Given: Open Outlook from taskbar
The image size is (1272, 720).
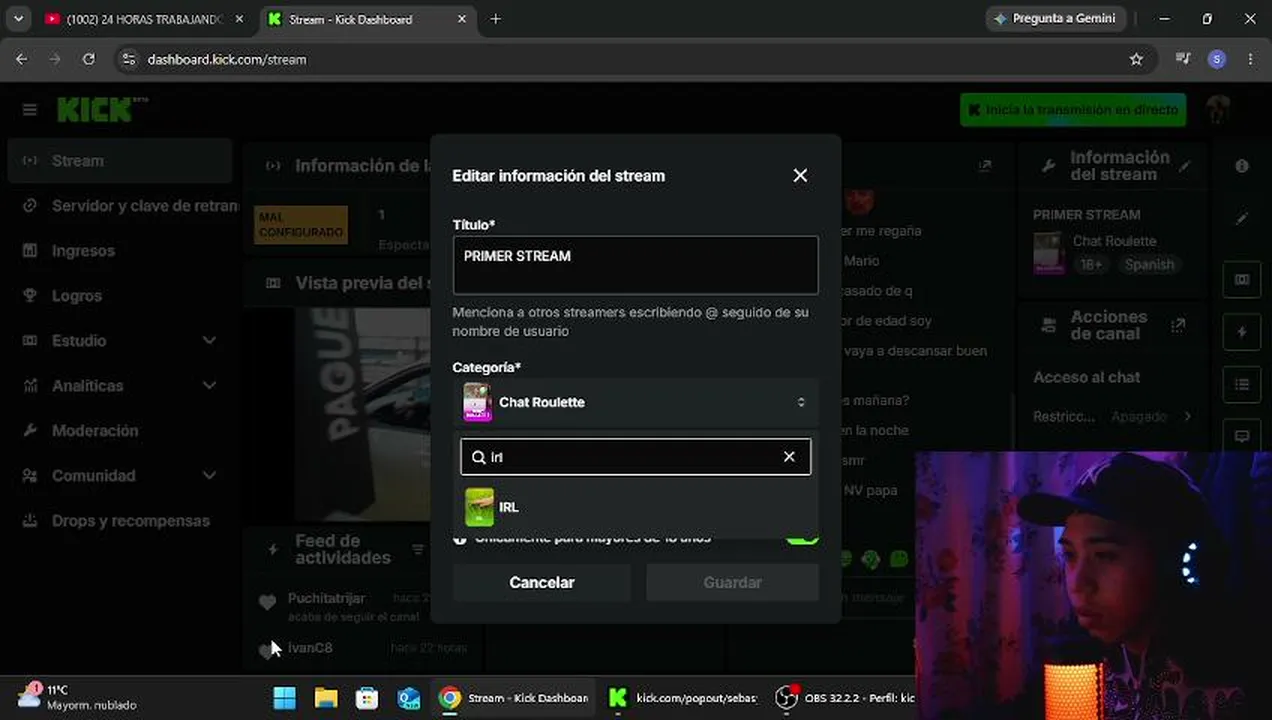Looking at the screenshot, I should [x=408, y=697].
